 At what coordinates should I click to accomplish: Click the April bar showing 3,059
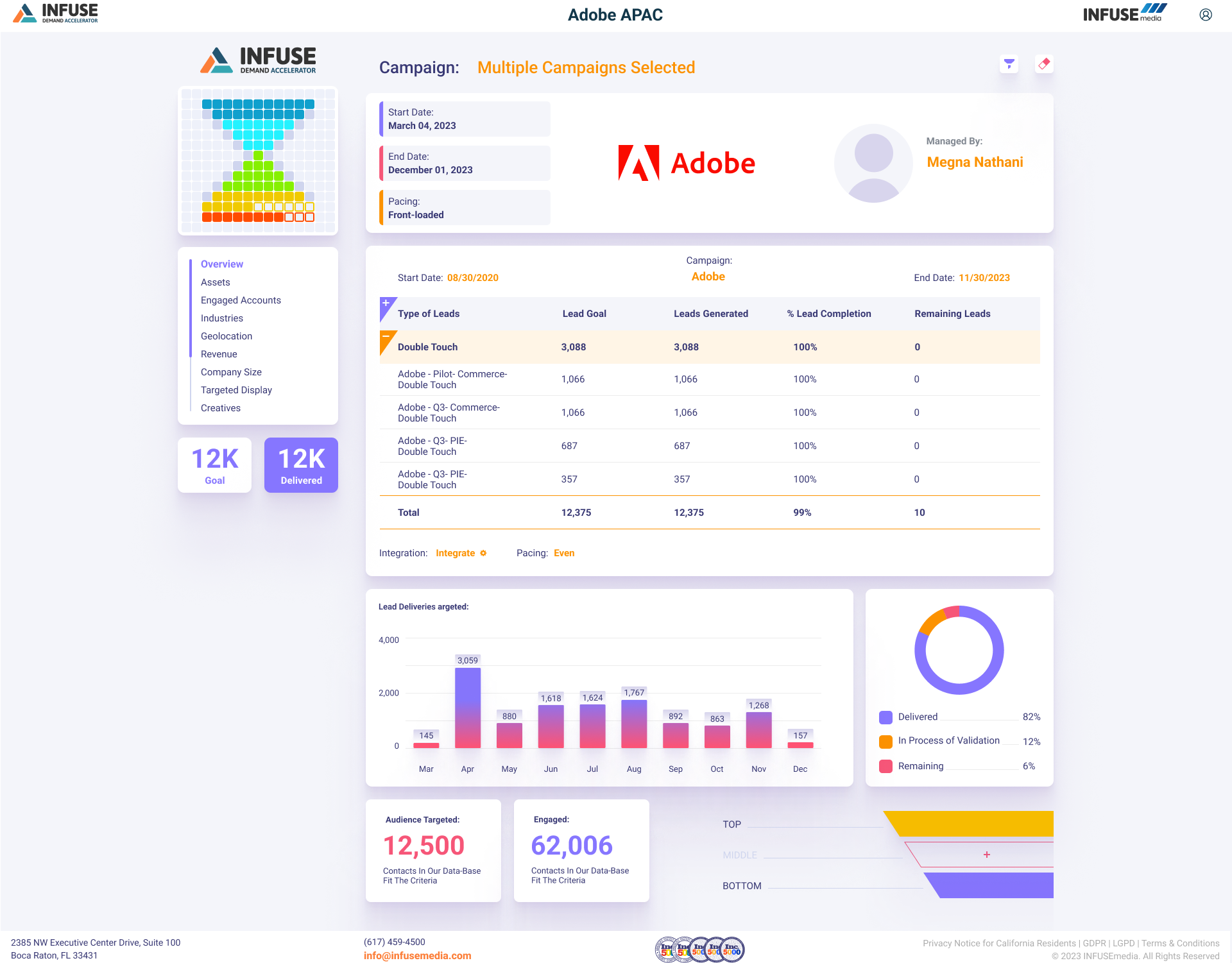(x=468, y=708)
